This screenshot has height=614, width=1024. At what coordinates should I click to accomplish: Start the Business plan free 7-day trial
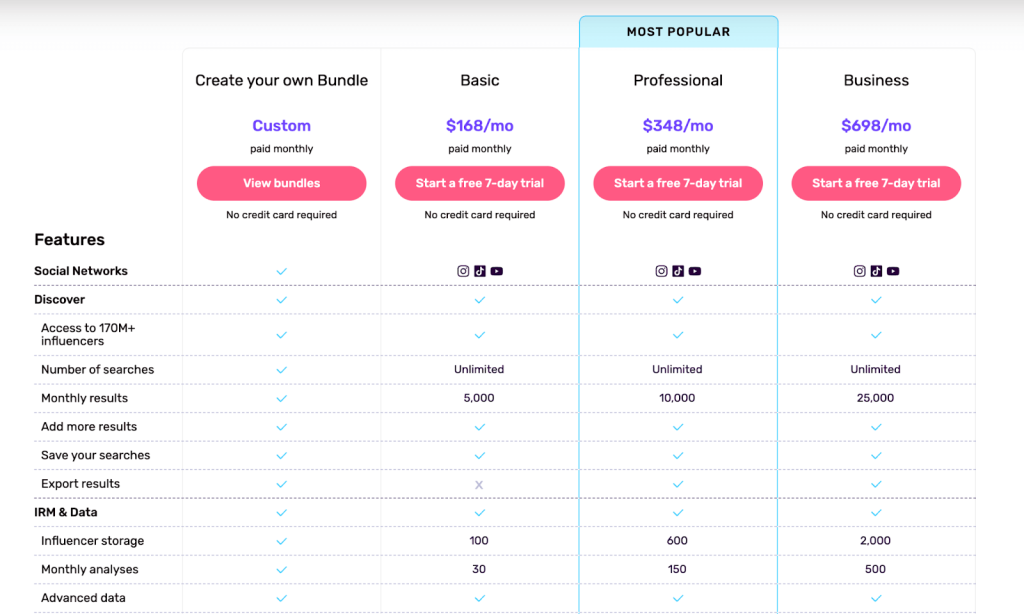(876, 183)
